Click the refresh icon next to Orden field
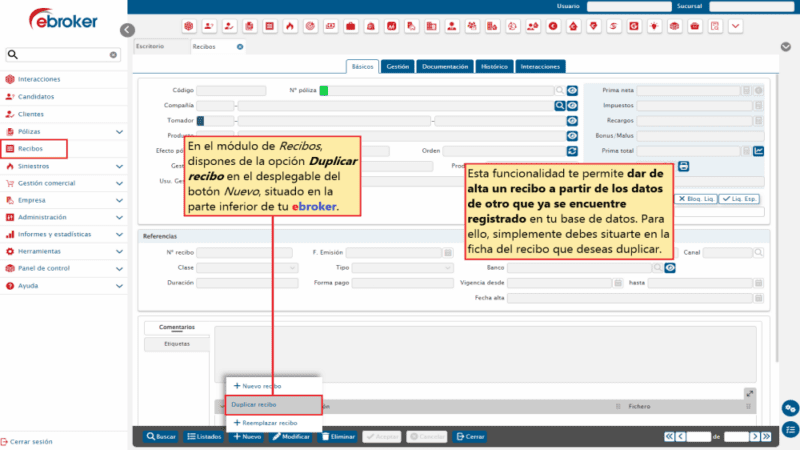This screenshot has height=450, width=800. (572, 151)
